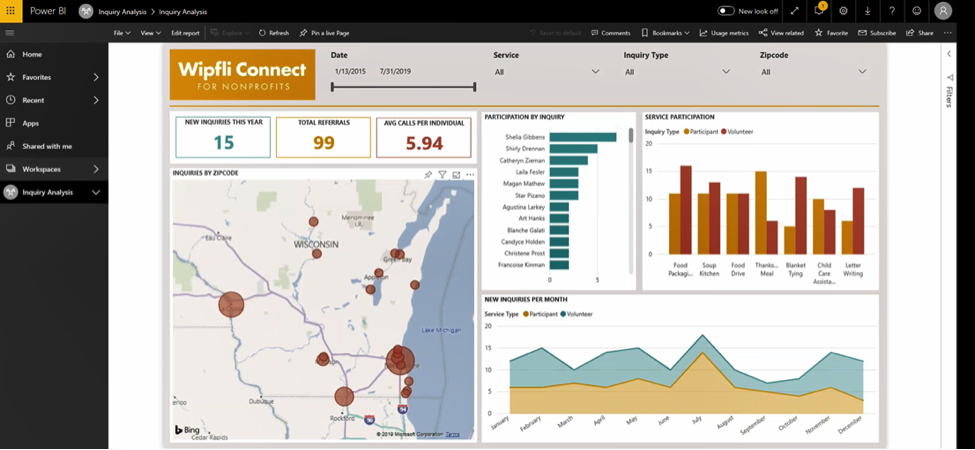Screen dimensions: 975x450
Task: Open the app launcher waffle icon
Action: tap(11, 11)
